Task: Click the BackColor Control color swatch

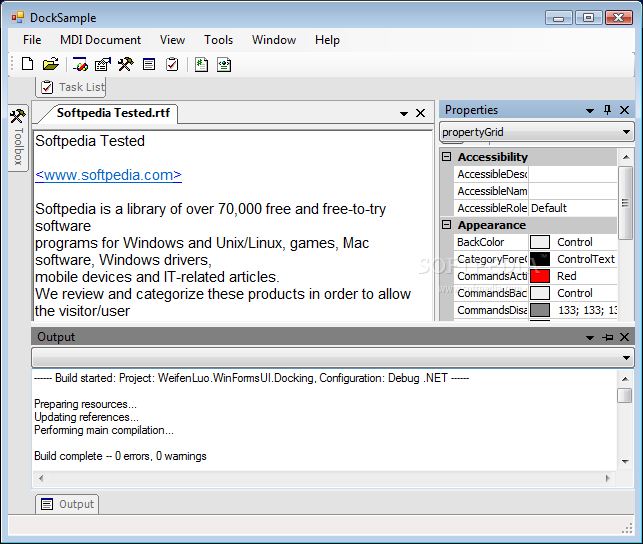Action: [540, 242]
